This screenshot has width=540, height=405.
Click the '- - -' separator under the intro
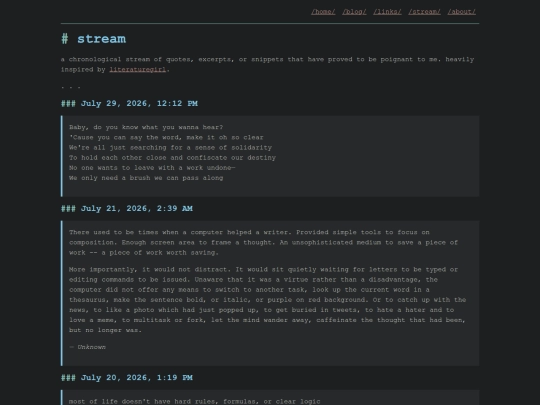click(x=71, y=87)
